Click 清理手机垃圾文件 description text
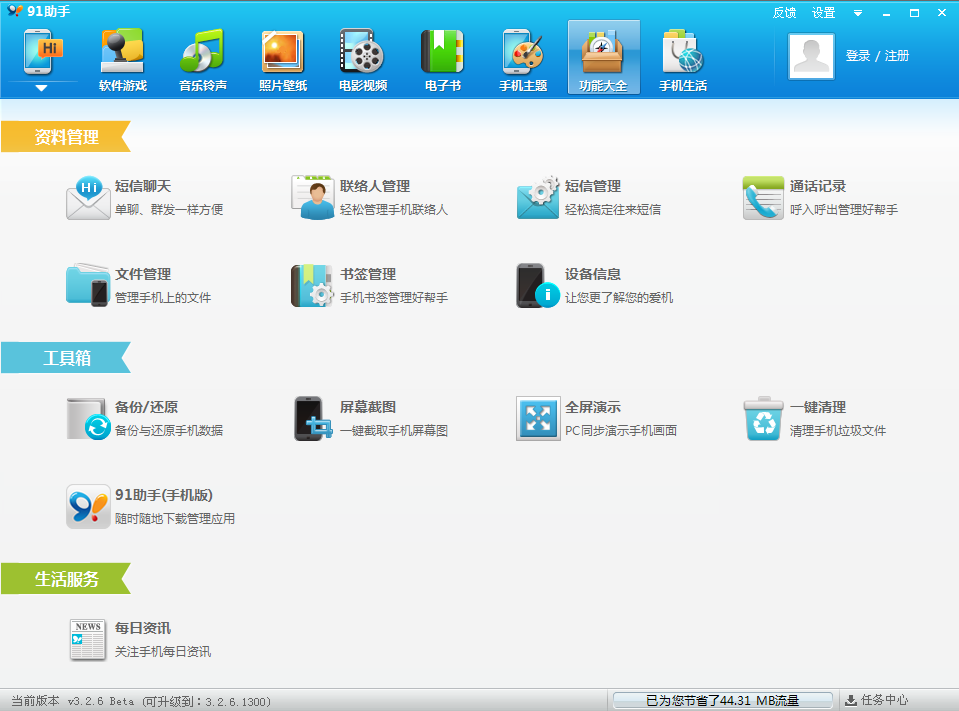The height and width of the screenshot is (711, 959). point(838,431)
